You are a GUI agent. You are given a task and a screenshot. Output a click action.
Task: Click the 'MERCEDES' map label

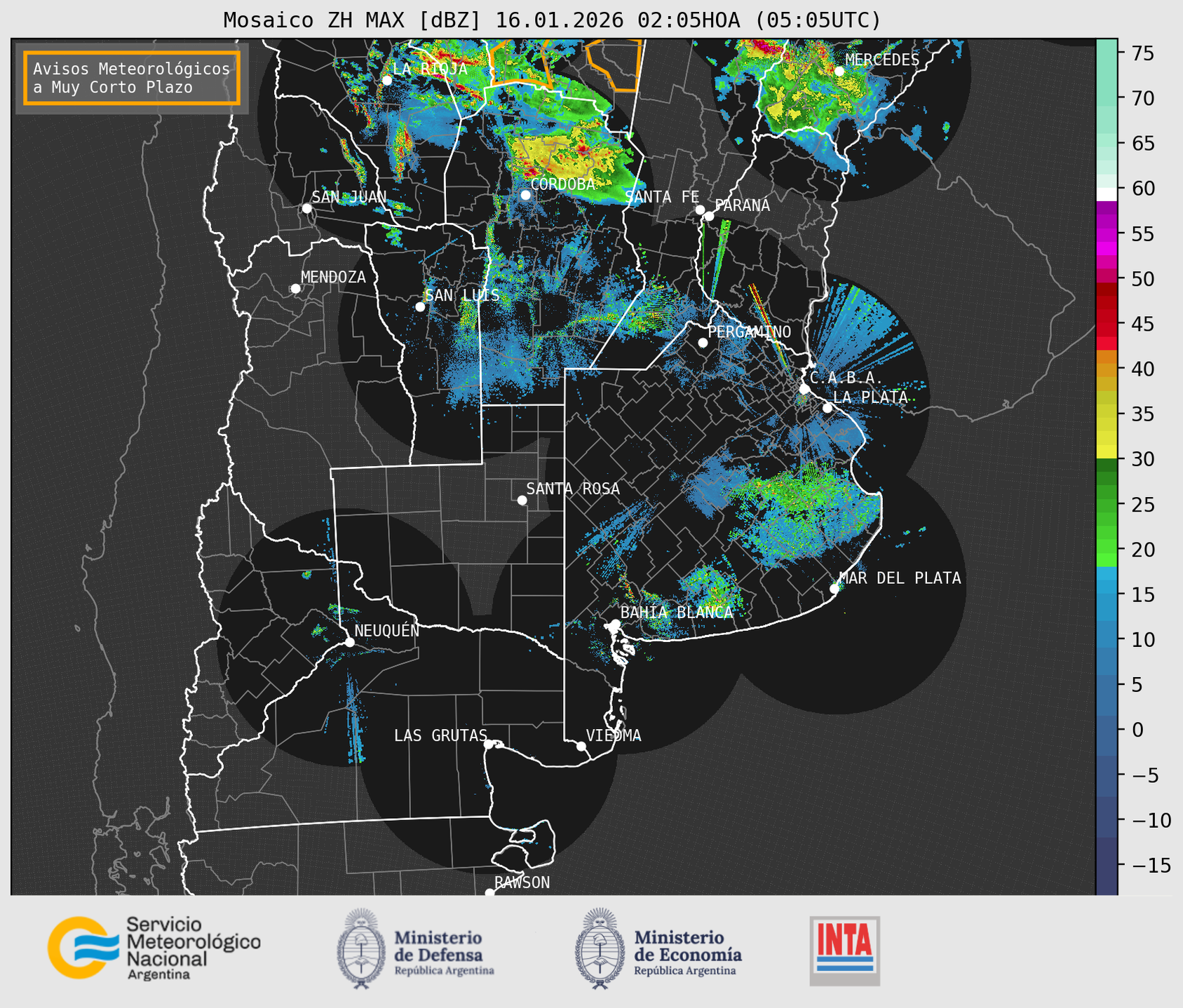tap(882, 60)
